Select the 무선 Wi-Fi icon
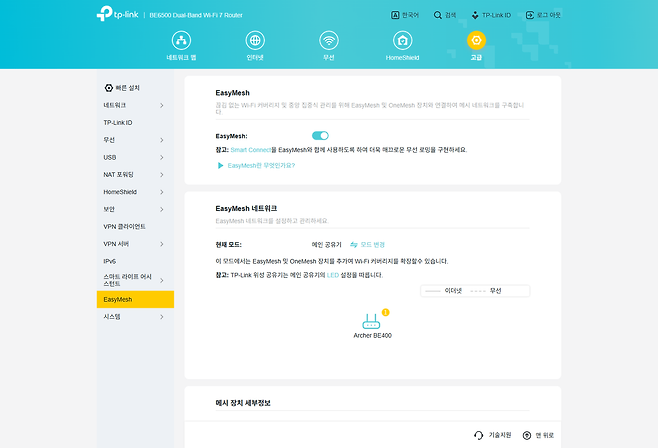658x448 pixels. pos(328,41)
